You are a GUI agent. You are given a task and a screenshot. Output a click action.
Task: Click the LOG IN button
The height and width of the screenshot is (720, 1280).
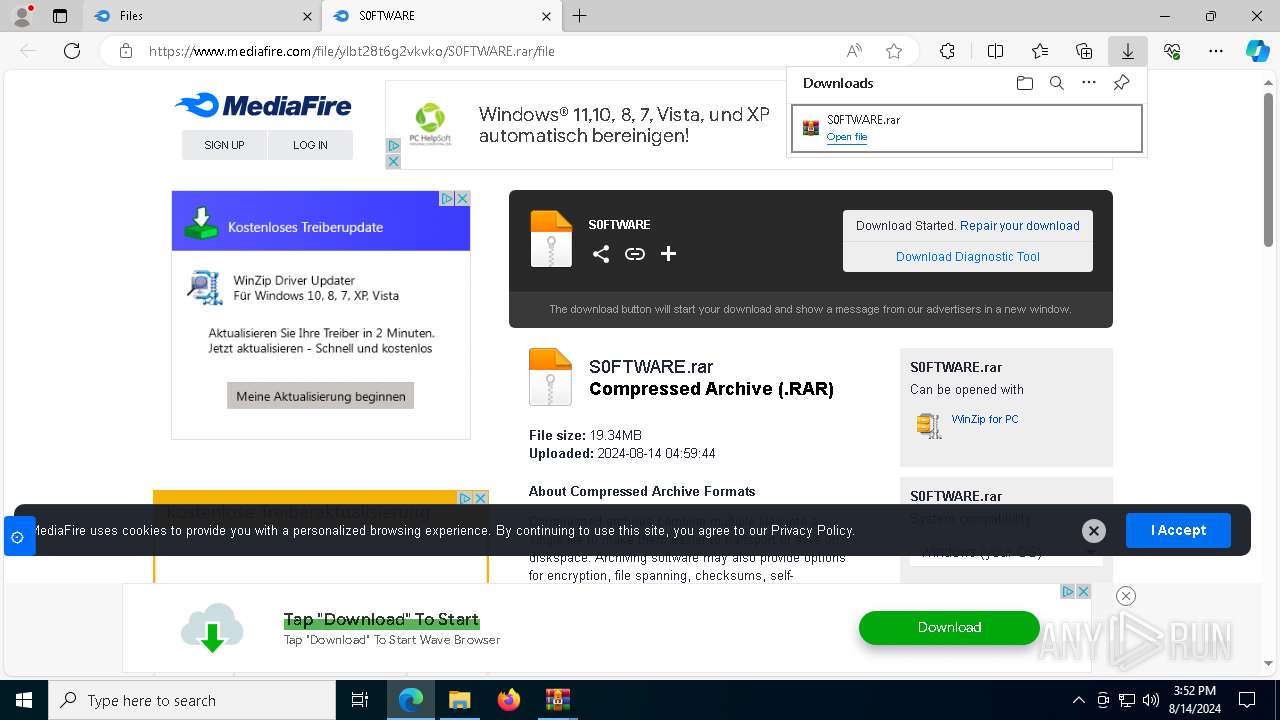click(x=310, y=145)
